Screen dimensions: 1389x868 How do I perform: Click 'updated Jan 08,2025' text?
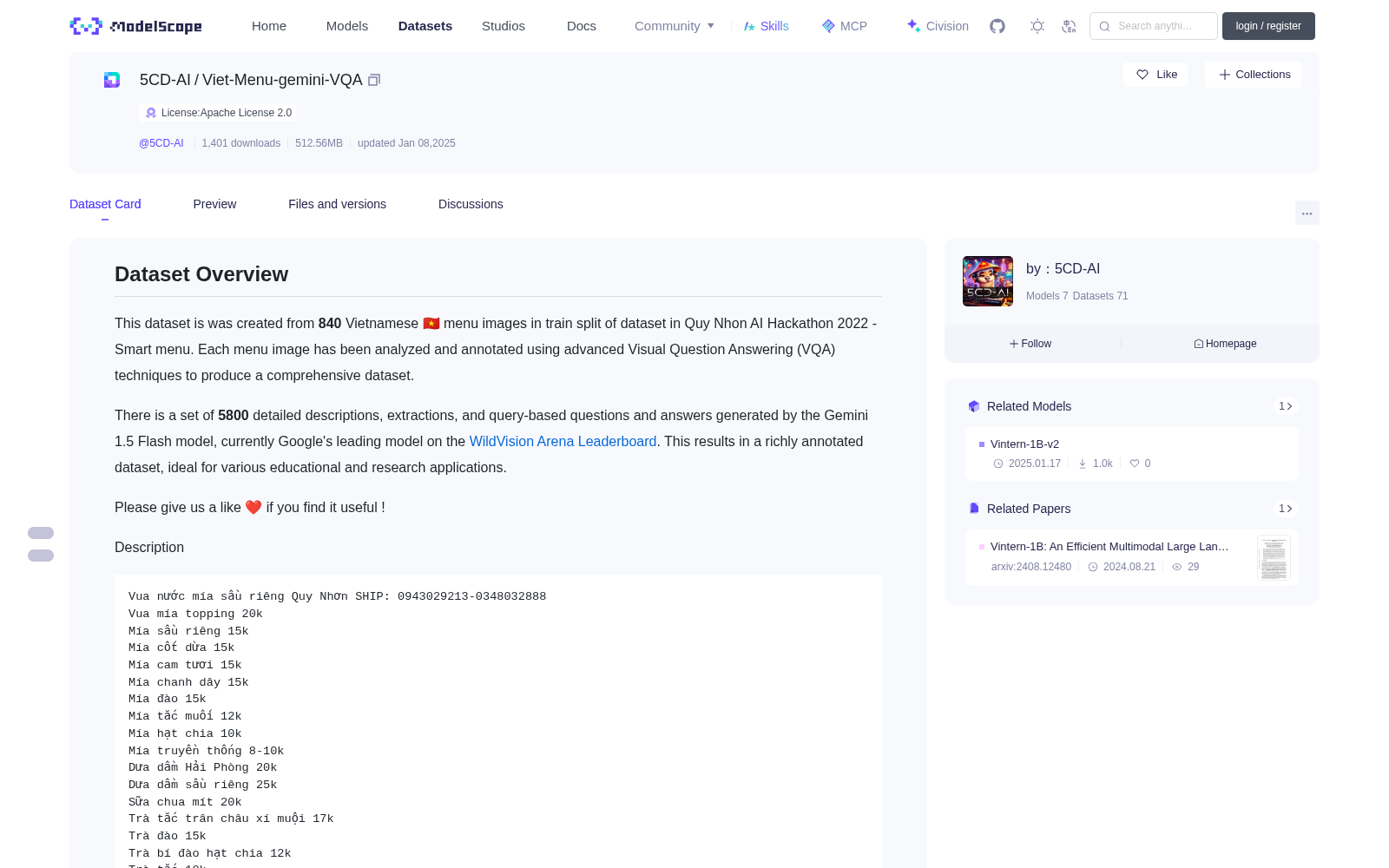[406, 143]
